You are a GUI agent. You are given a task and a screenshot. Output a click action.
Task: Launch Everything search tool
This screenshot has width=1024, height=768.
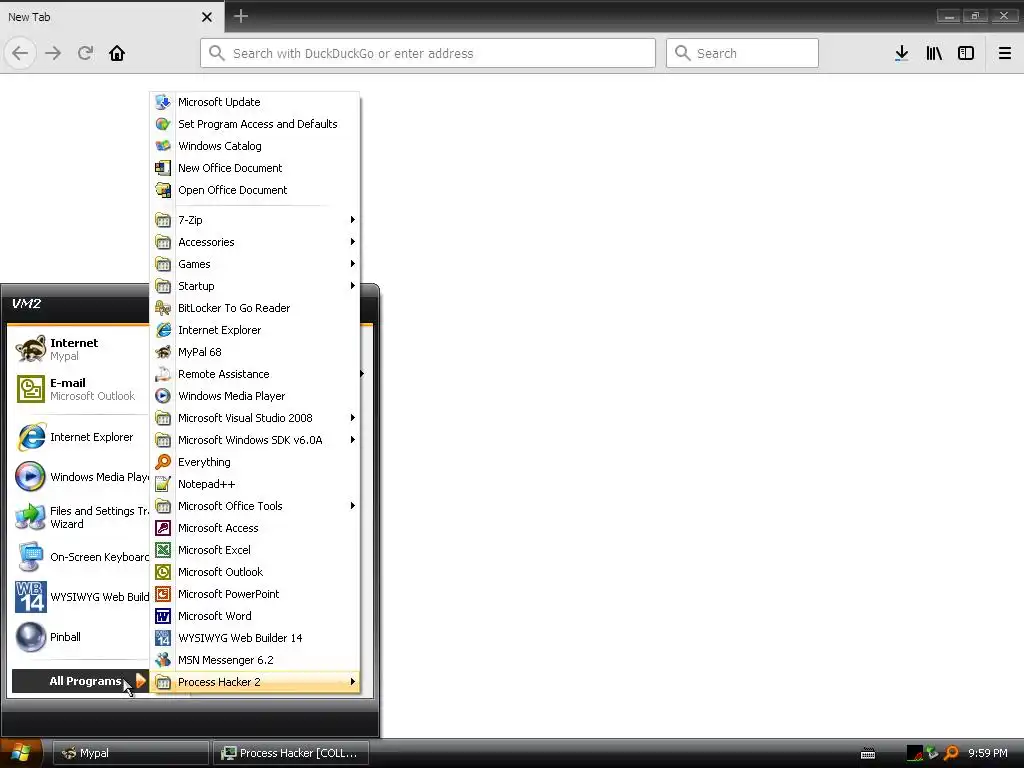[x=255, y=462]
